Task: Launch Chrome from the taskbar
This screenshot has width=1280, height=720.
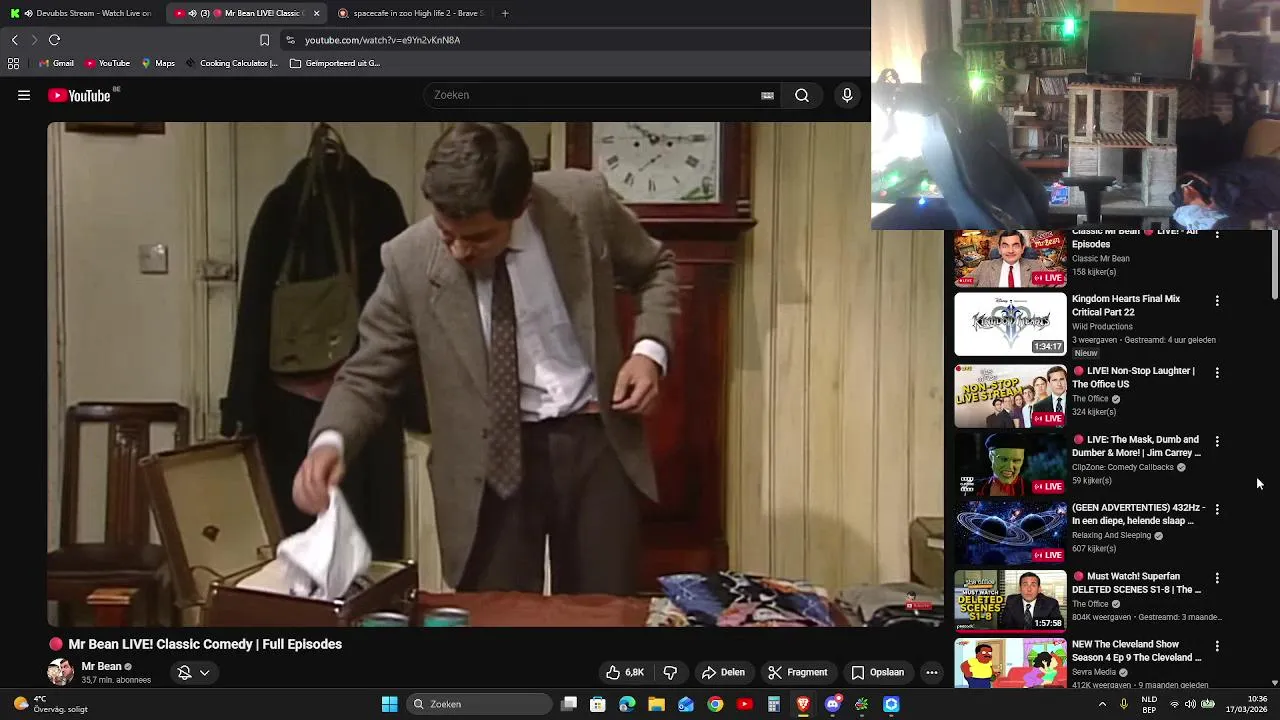Action: (715, 704)
